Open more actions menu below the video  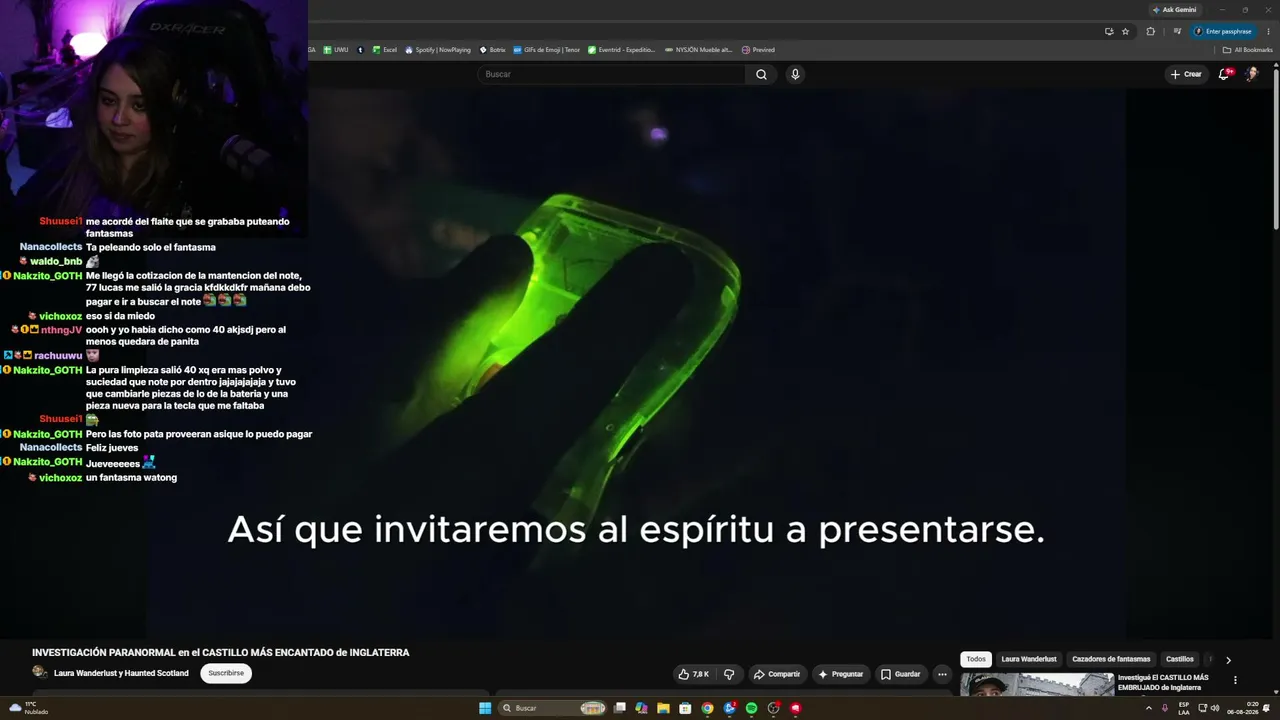coord(942,674)
